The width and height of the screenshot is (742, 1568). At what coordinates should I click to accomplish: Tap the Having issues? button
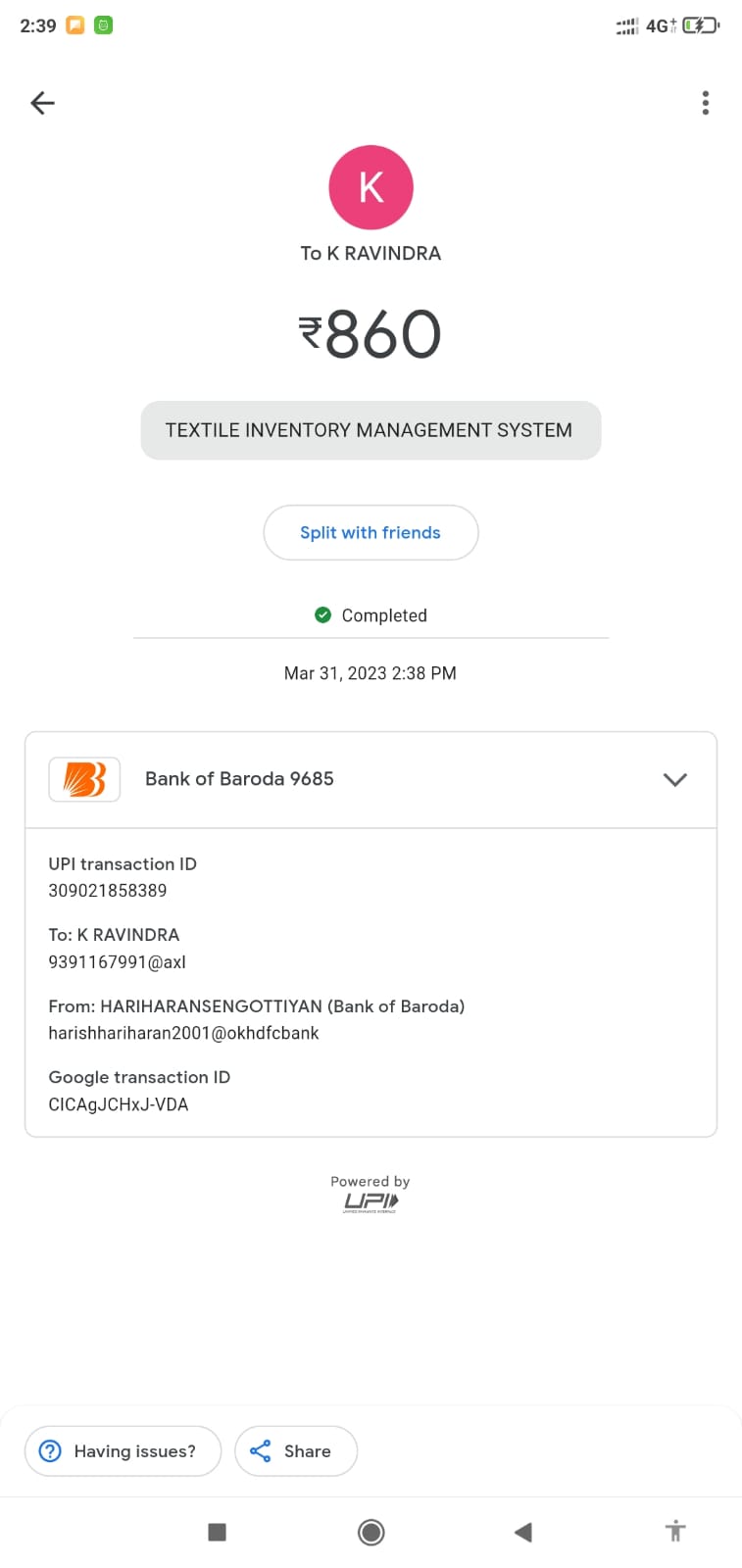[123, 1451]
